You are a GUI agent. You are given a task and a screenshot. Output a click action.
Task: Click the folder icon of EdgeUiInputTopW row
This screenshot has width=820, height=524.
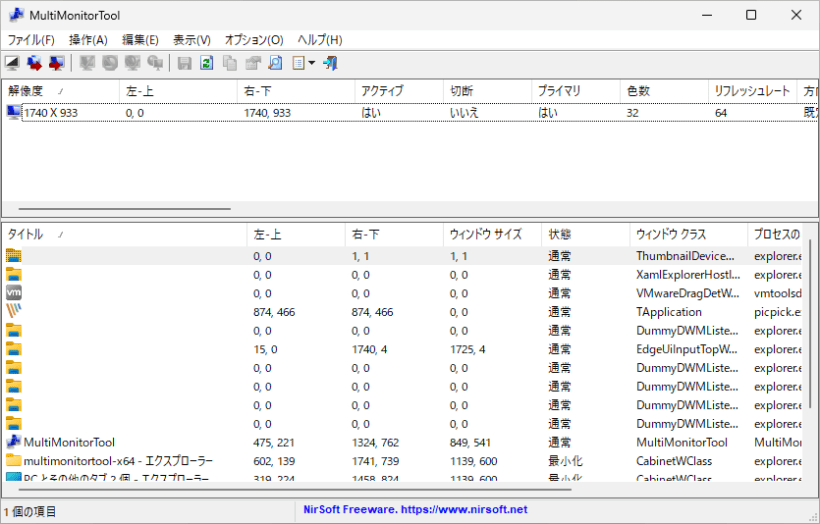coord(14,349)
